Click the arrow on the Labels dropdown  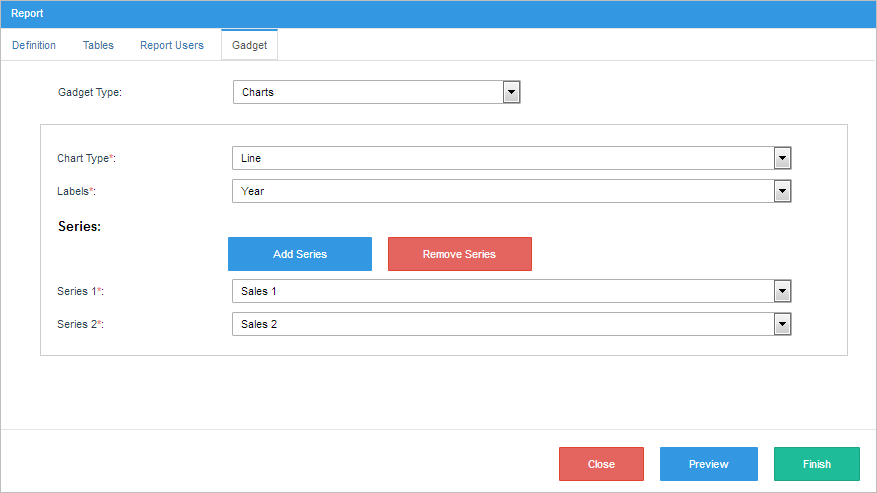783,191
